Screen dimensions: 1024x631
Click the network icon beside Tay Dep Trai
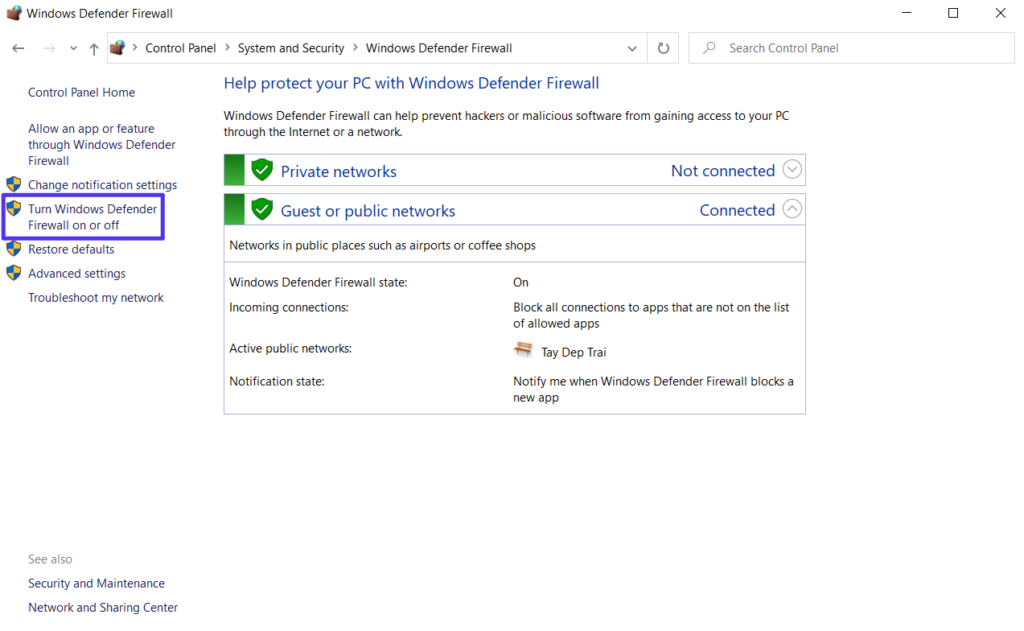point(524,350)
